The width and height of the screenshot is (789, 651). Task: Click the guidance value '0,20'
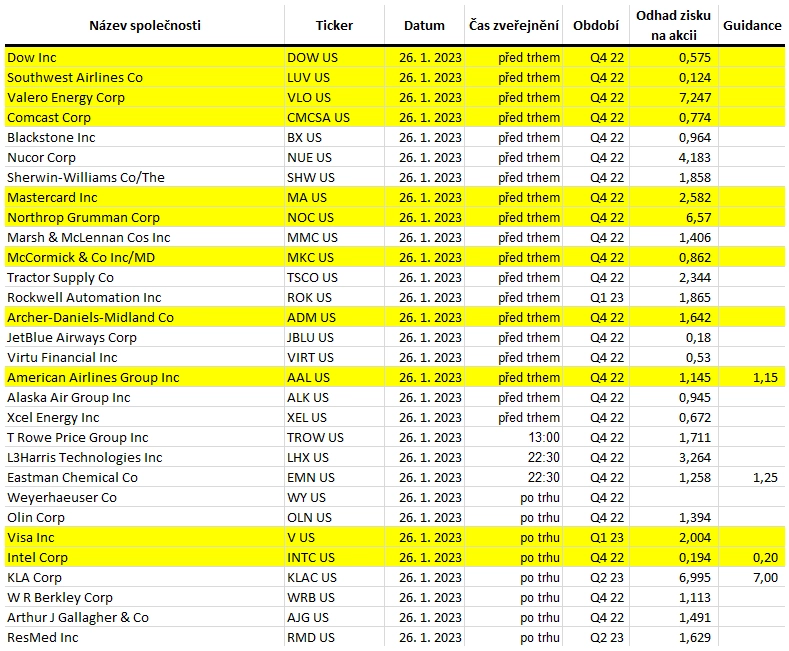point(765,557)
